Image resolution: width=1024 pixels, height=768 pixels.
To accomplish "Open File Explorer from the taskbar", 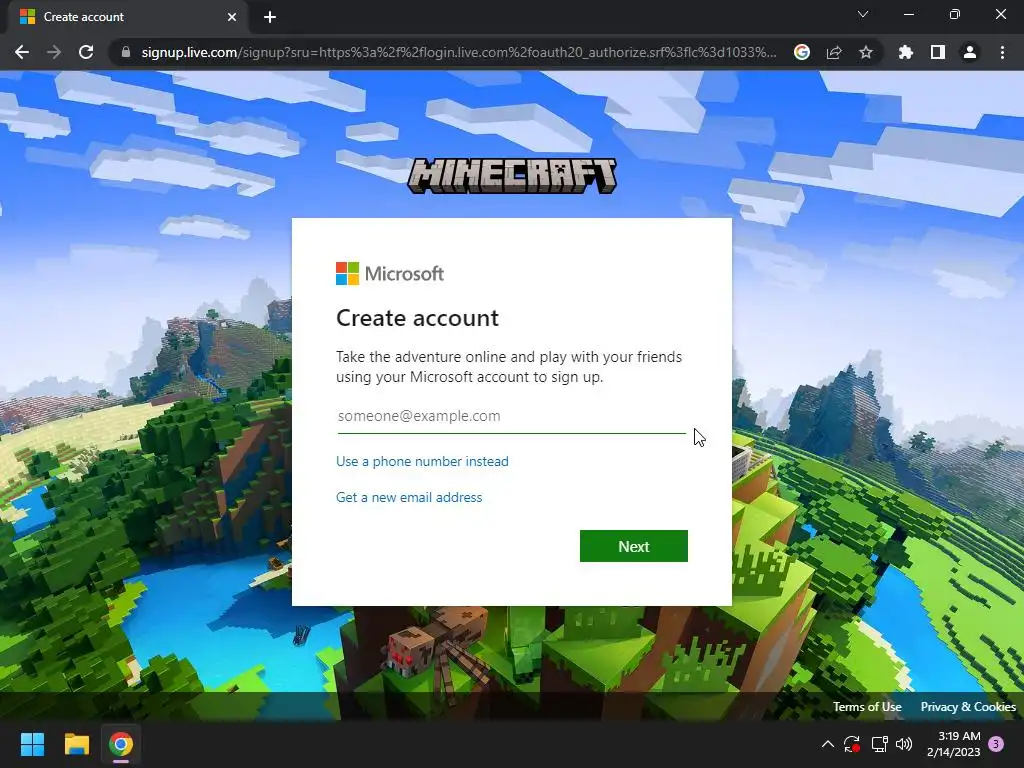I will click(76, 744).
